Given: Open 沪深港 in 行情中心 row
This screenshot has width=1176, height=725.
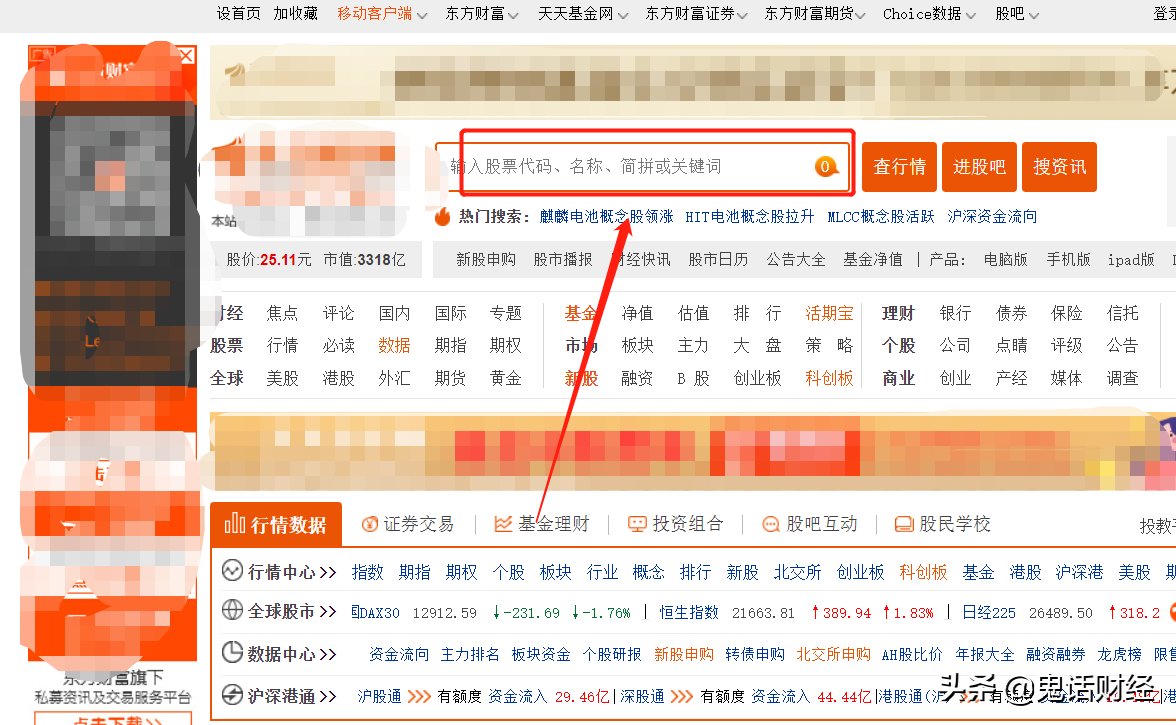Looking at the screenshot, I should (1079, 572).
